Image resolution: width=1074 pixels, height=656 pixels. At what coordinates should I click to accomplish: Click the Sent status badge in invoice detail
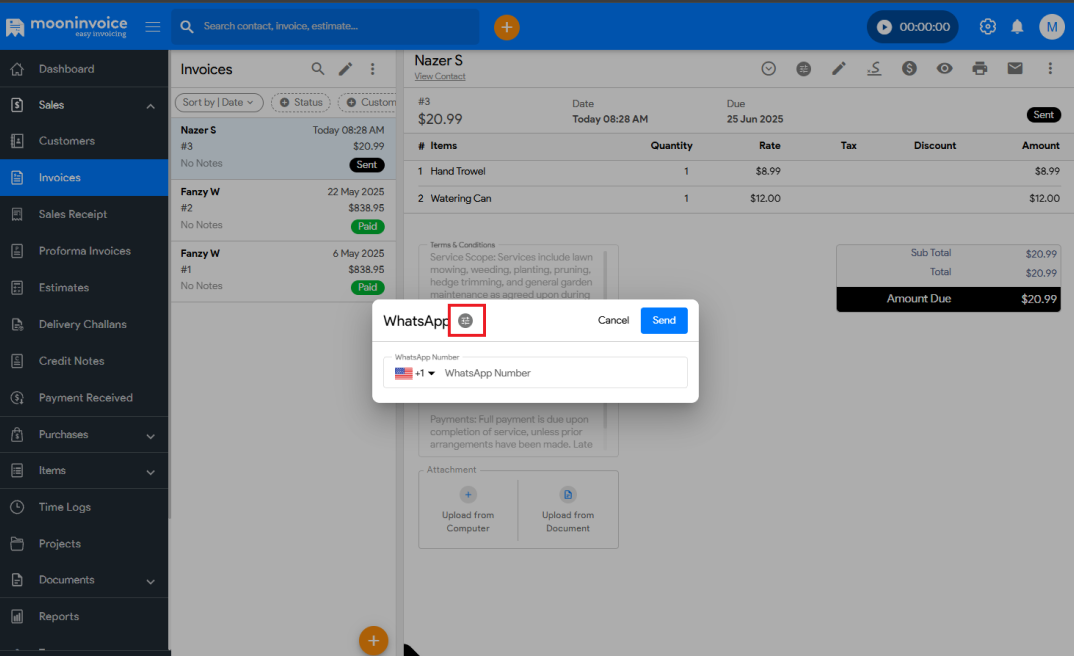(1043, 115)
